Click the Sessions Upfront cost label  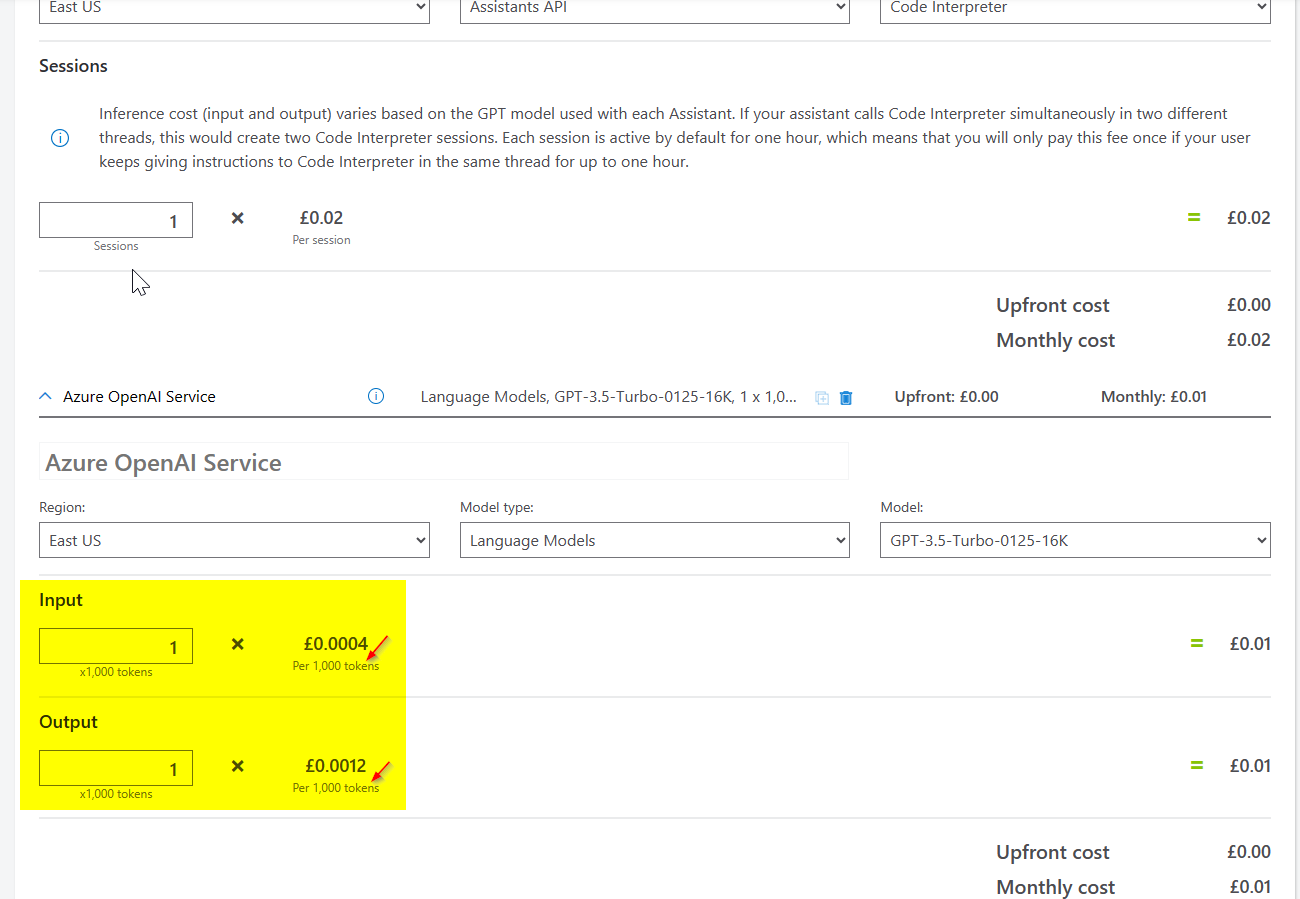pos(1053,305)
